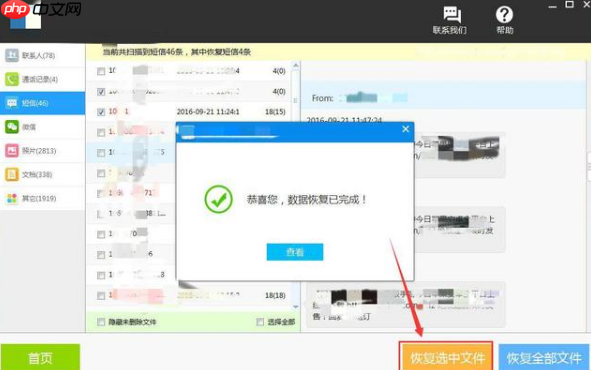The width and height of the screenshot is (591, 370).
Task: Go to 首页 with green button
Action: tap(40, 357)
